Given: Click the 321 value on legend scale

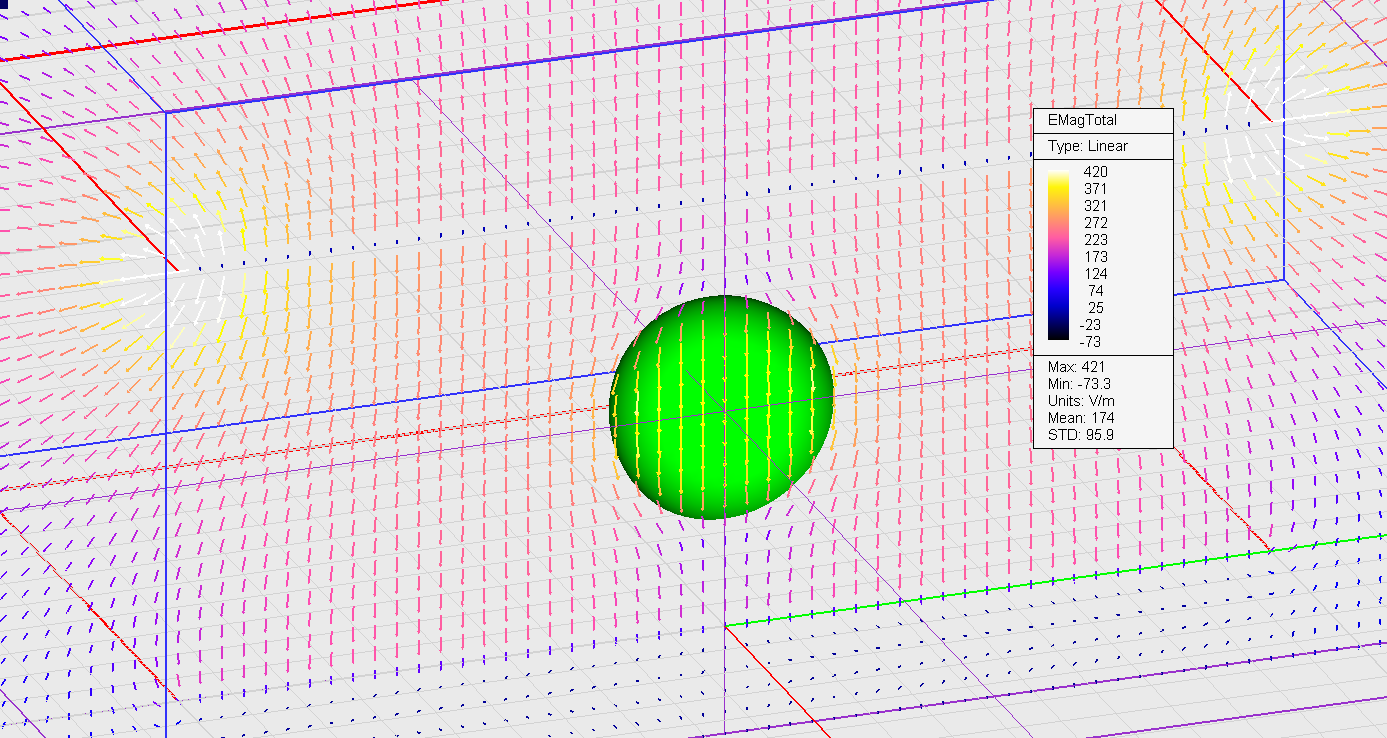Looking at the screenshot, I should click(1096, 206).
